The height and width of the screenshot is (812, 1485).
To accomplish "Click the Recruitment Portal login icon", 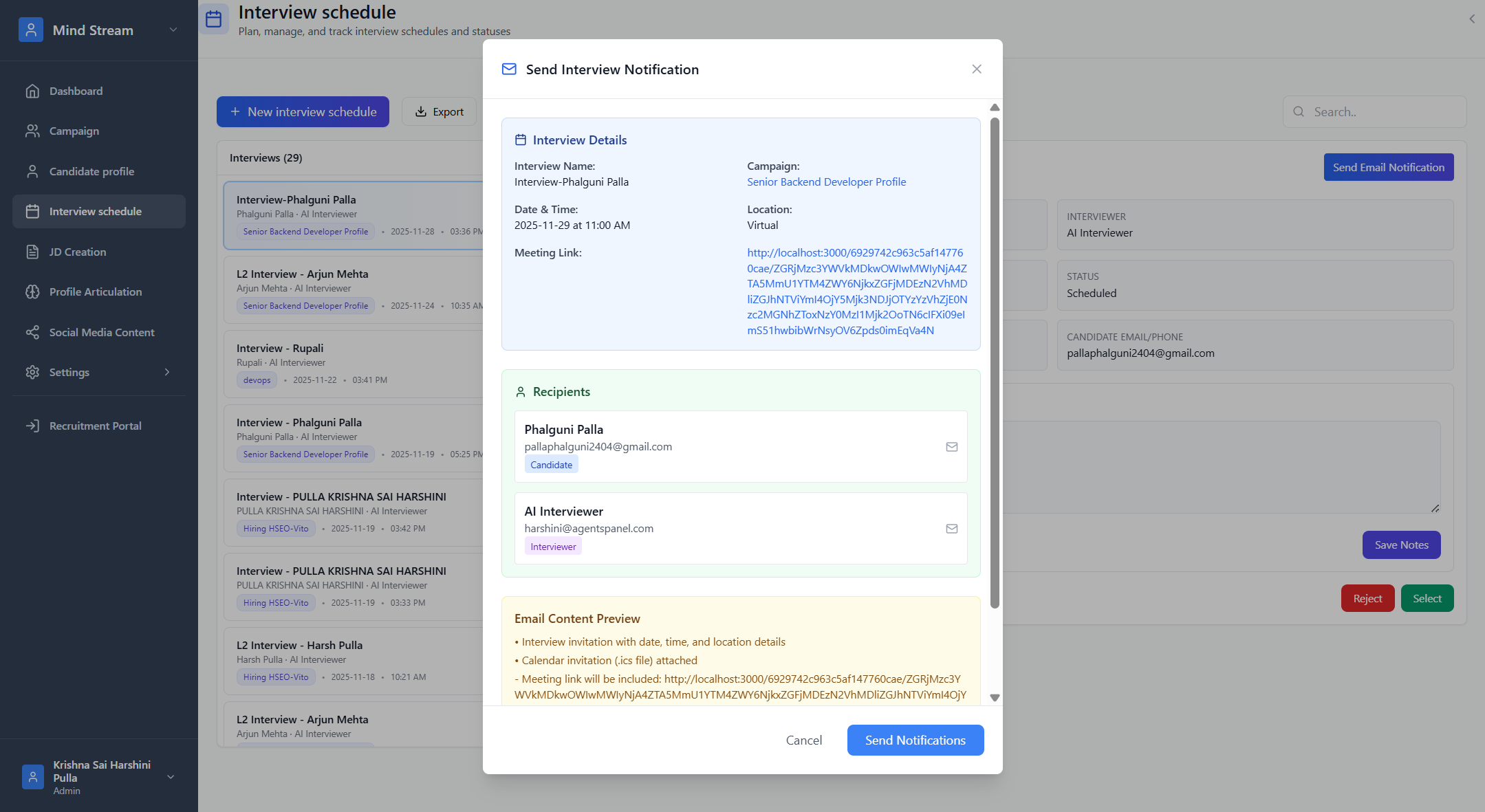I will [x=32, y=426].
